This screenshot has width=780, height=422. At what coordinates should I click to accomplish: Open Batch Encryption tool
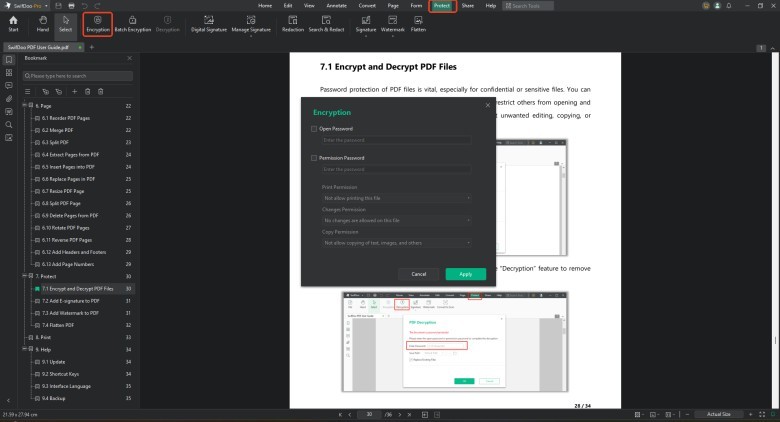133,23
